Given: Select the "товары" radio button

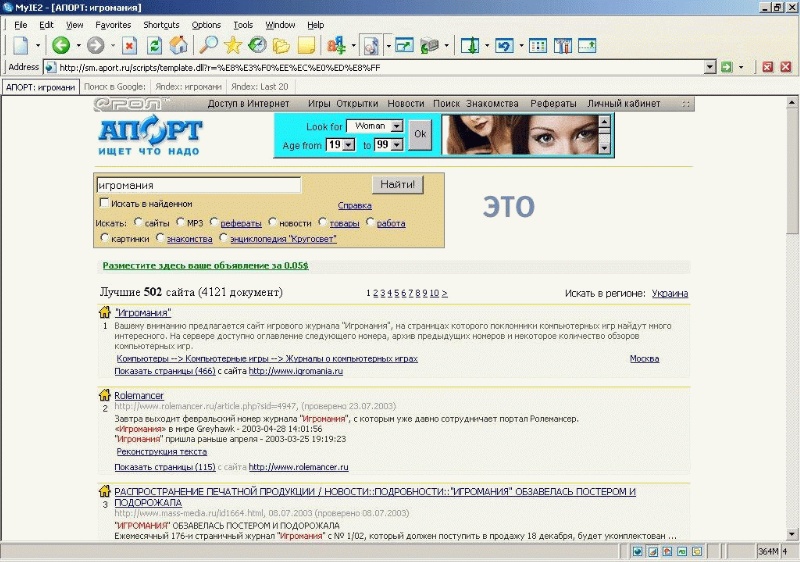Looking at the screenshot, I should click(322, 222).
